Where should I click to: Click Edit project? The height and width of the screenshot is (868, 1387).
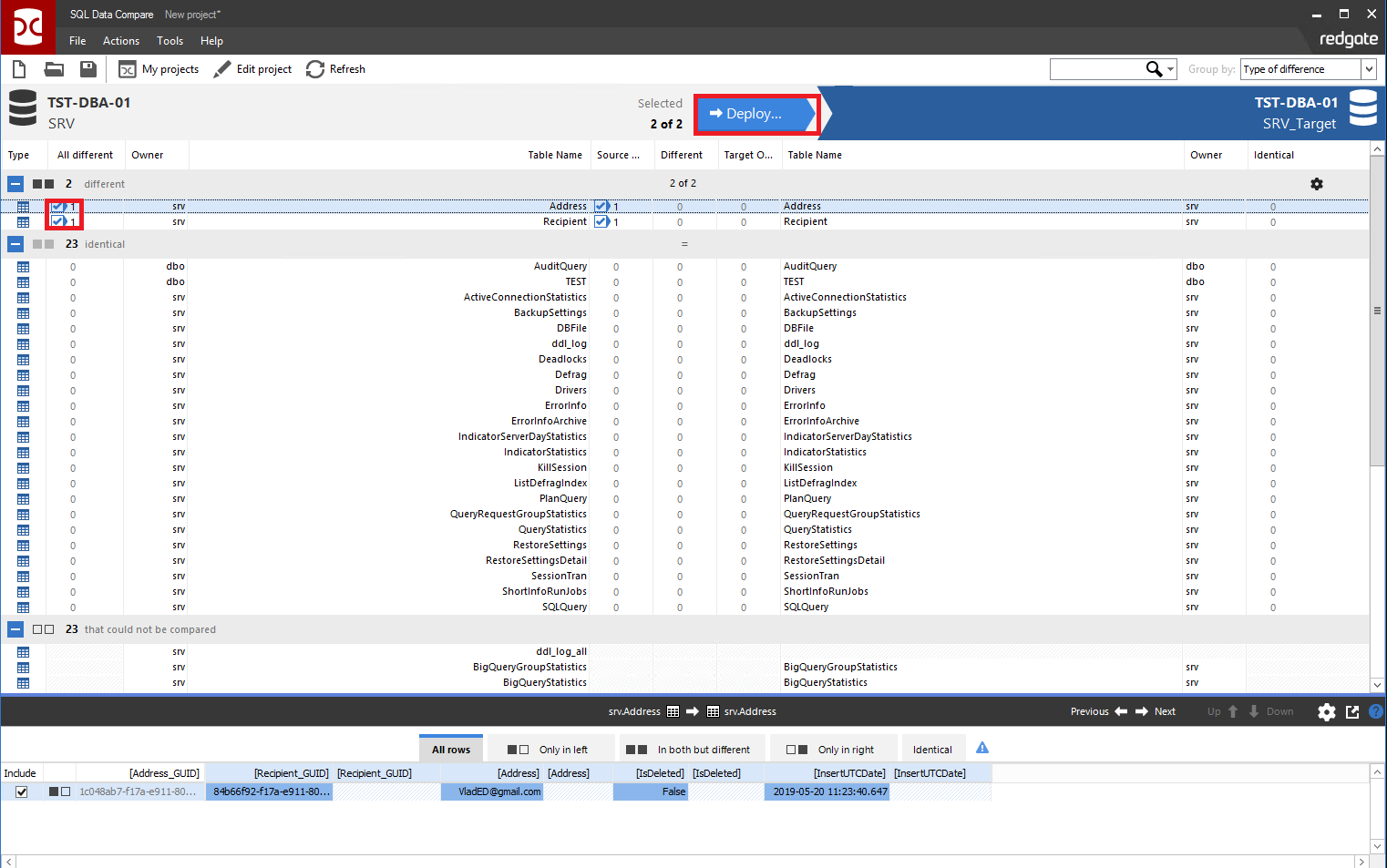[x=252, y=69]
